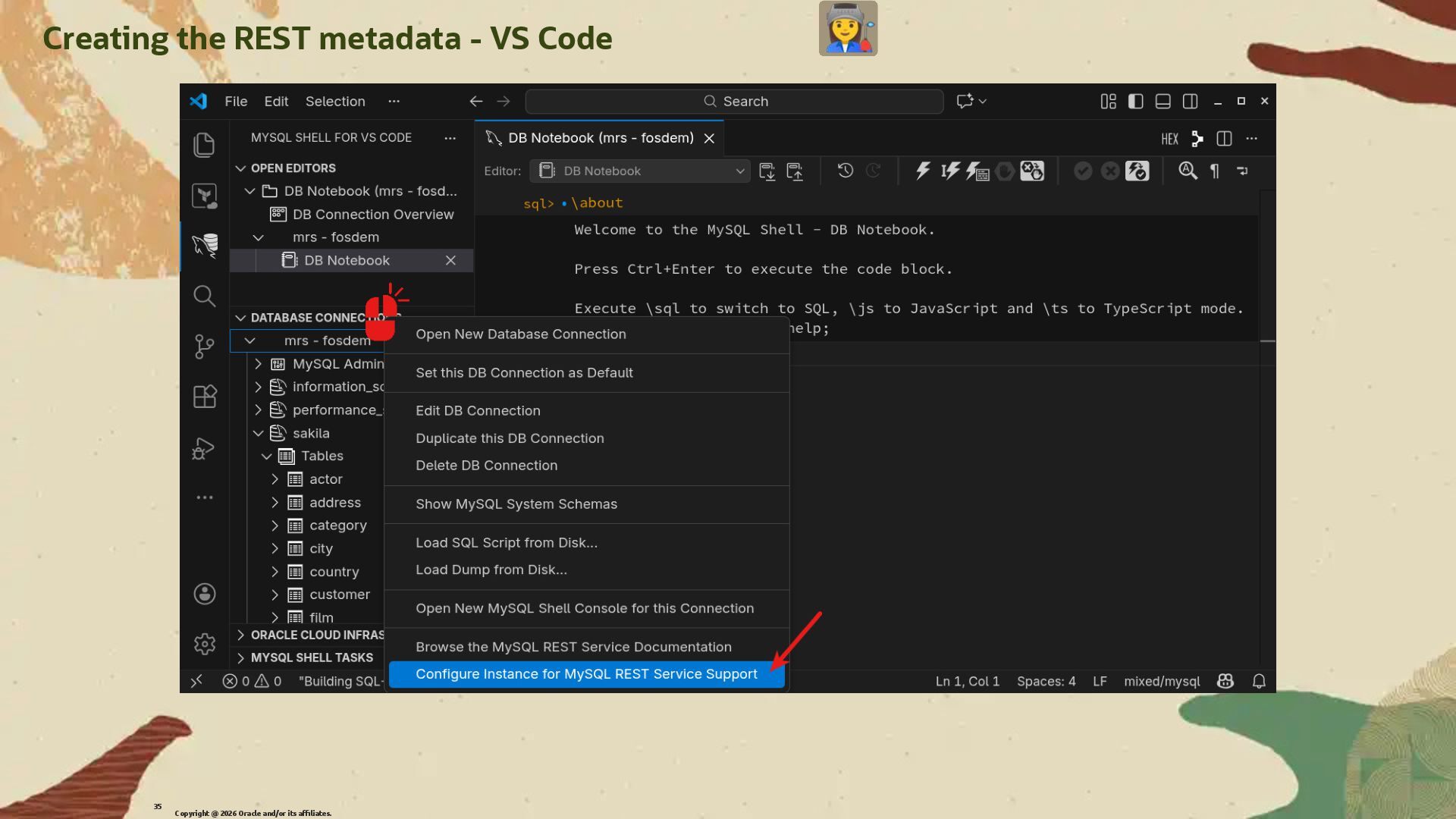Toggle show hidden characters pilcrow icon

1215,171
